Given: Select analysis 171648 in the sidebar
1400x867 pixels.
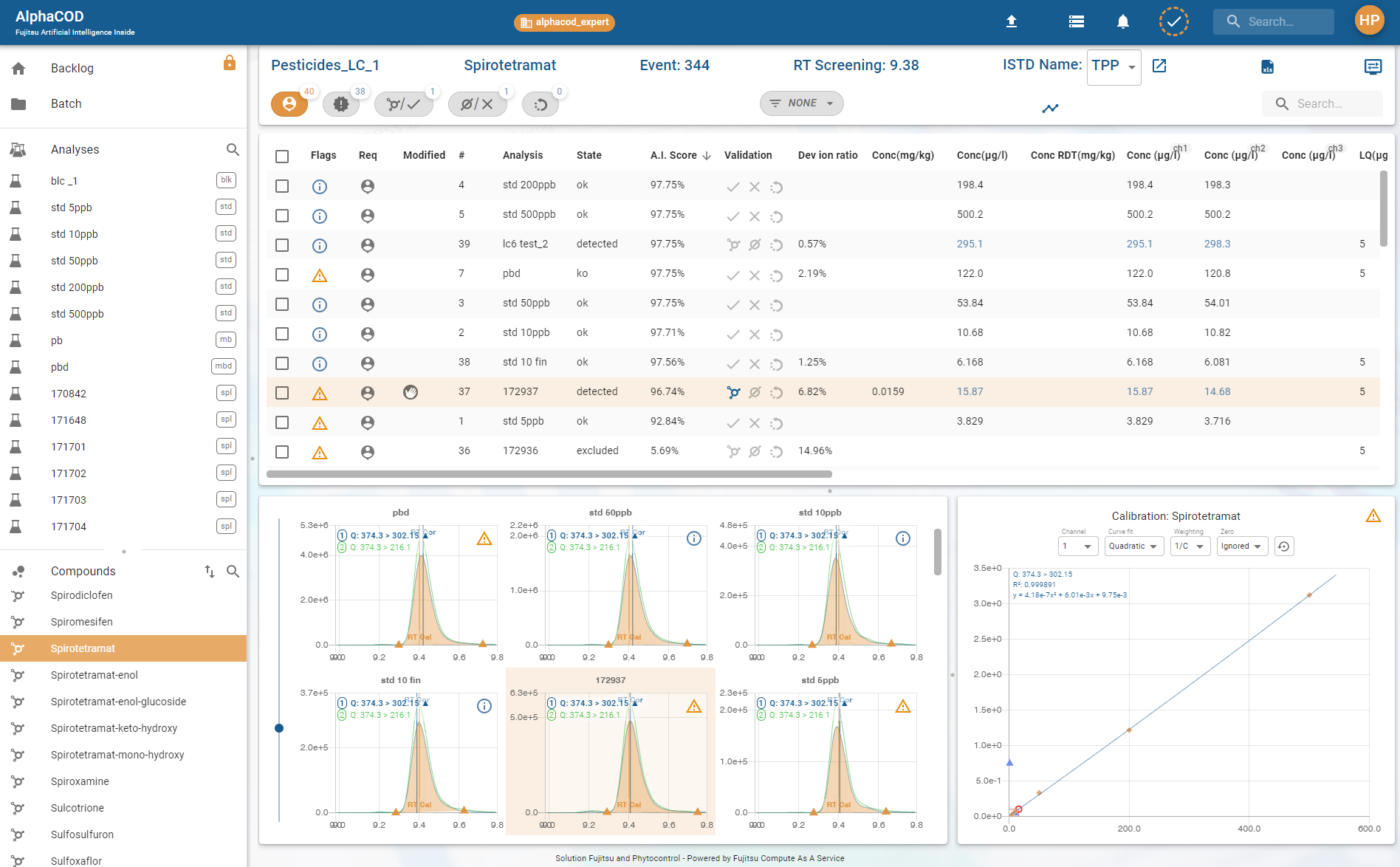Looking at the screenshot, I should 69,420.
